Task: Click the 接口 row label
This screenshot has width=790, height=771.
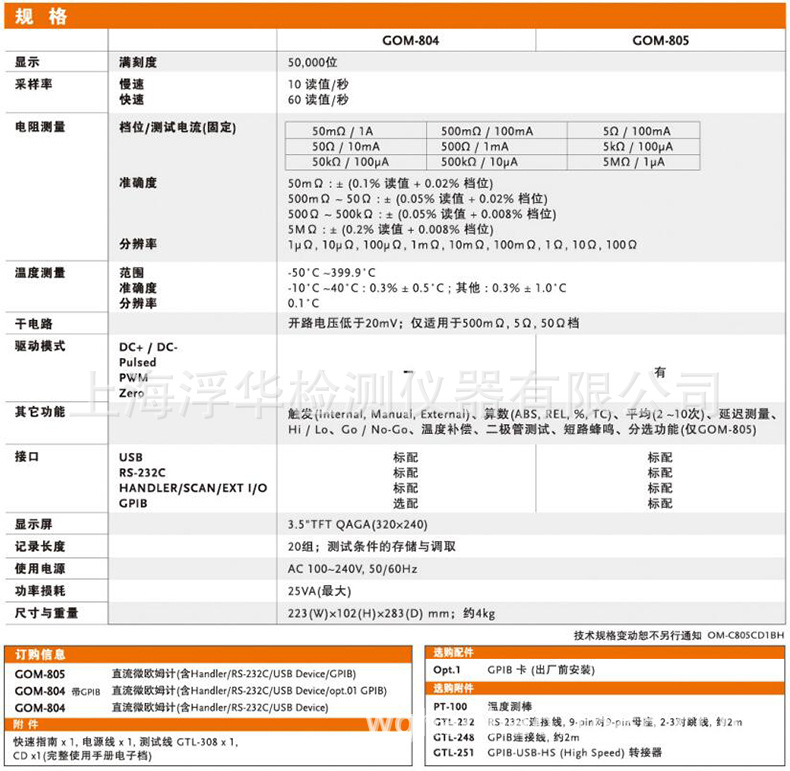Action: pyautogui.click(x=27, y=457)
